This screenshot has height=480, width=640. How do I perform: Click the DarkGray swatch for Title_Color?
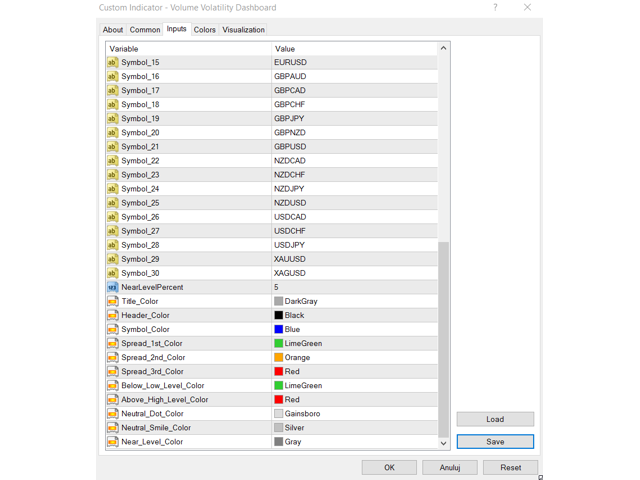tap(279, 302)
